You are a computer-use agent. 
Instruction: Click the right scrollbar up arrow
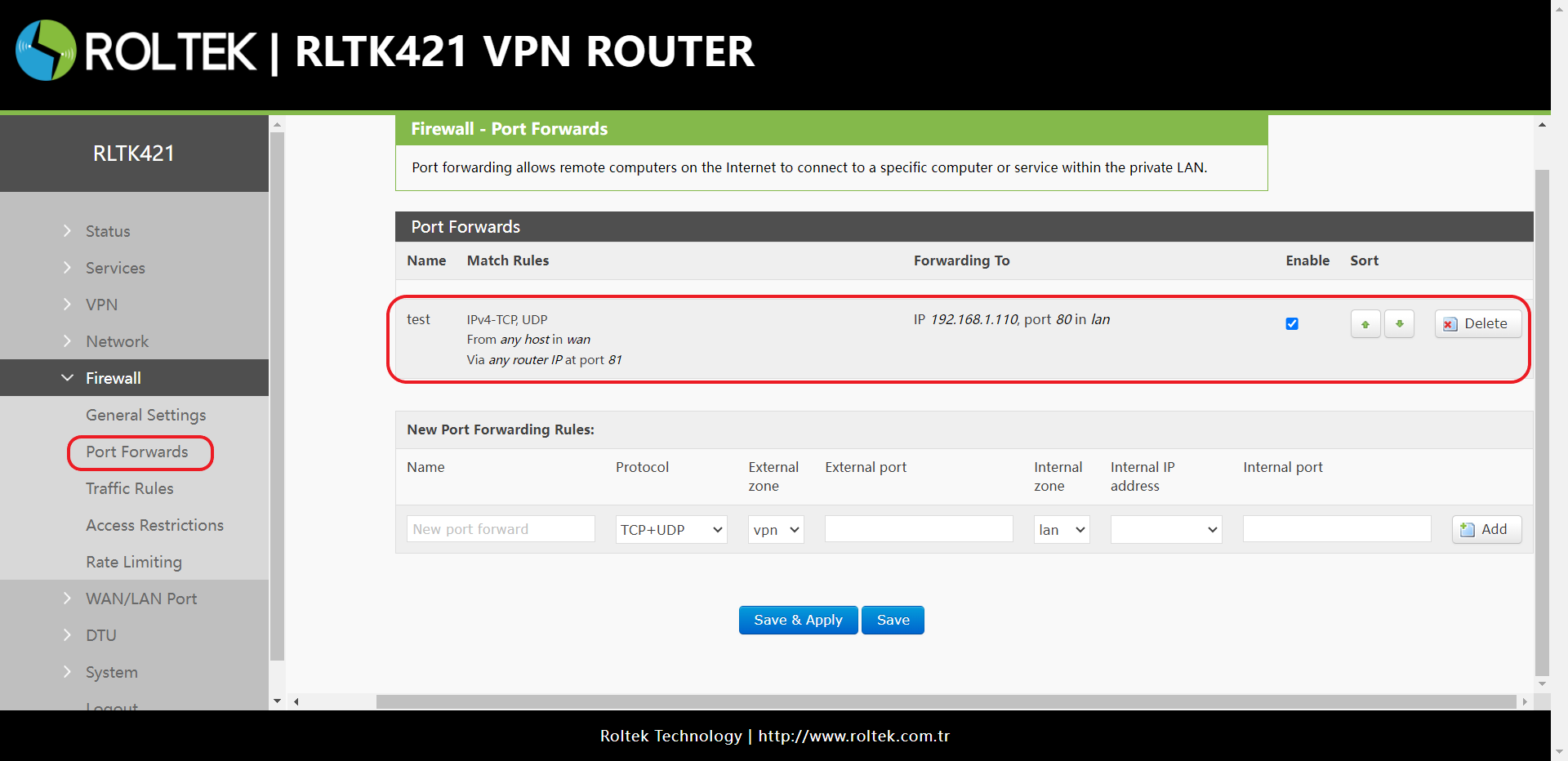coord(1542,123)
